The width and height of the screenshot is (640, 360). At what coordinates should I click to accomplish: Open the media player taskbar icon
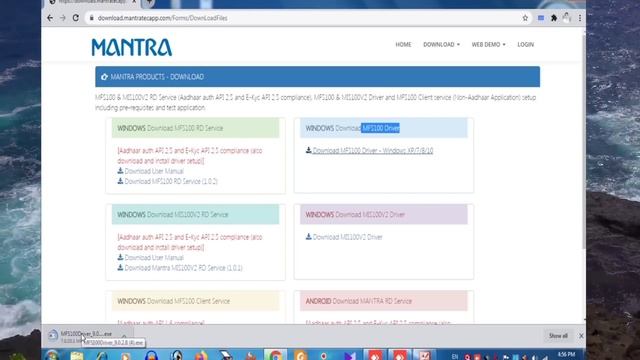pyautogui.click(x=126, y=356)
